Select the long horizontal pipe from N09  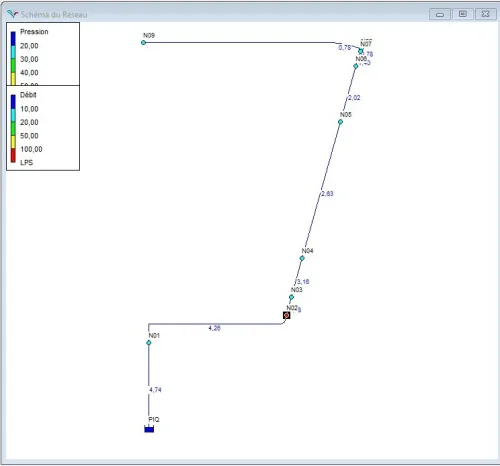tap(240, 43)
